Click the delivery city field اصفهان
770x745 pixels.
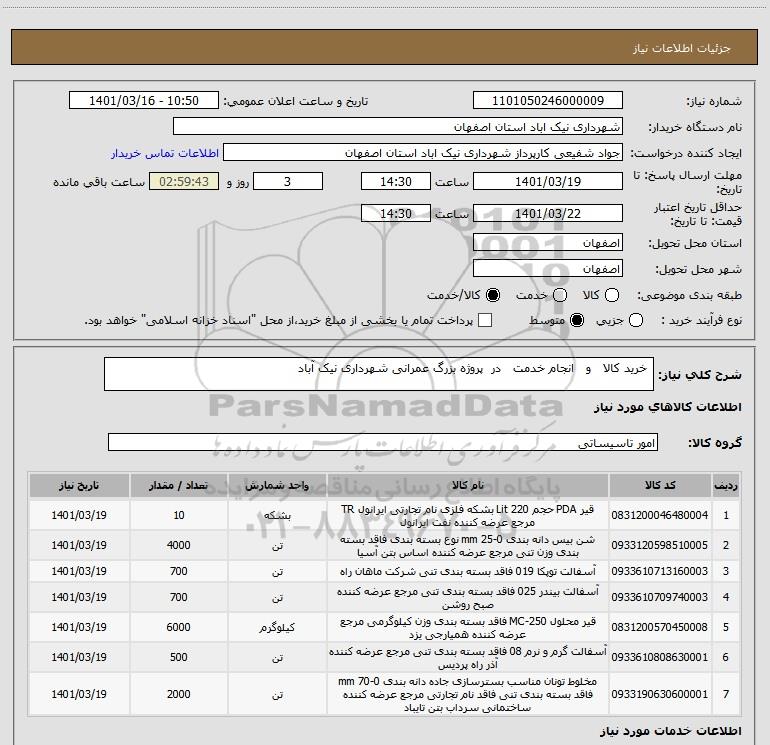548,269
